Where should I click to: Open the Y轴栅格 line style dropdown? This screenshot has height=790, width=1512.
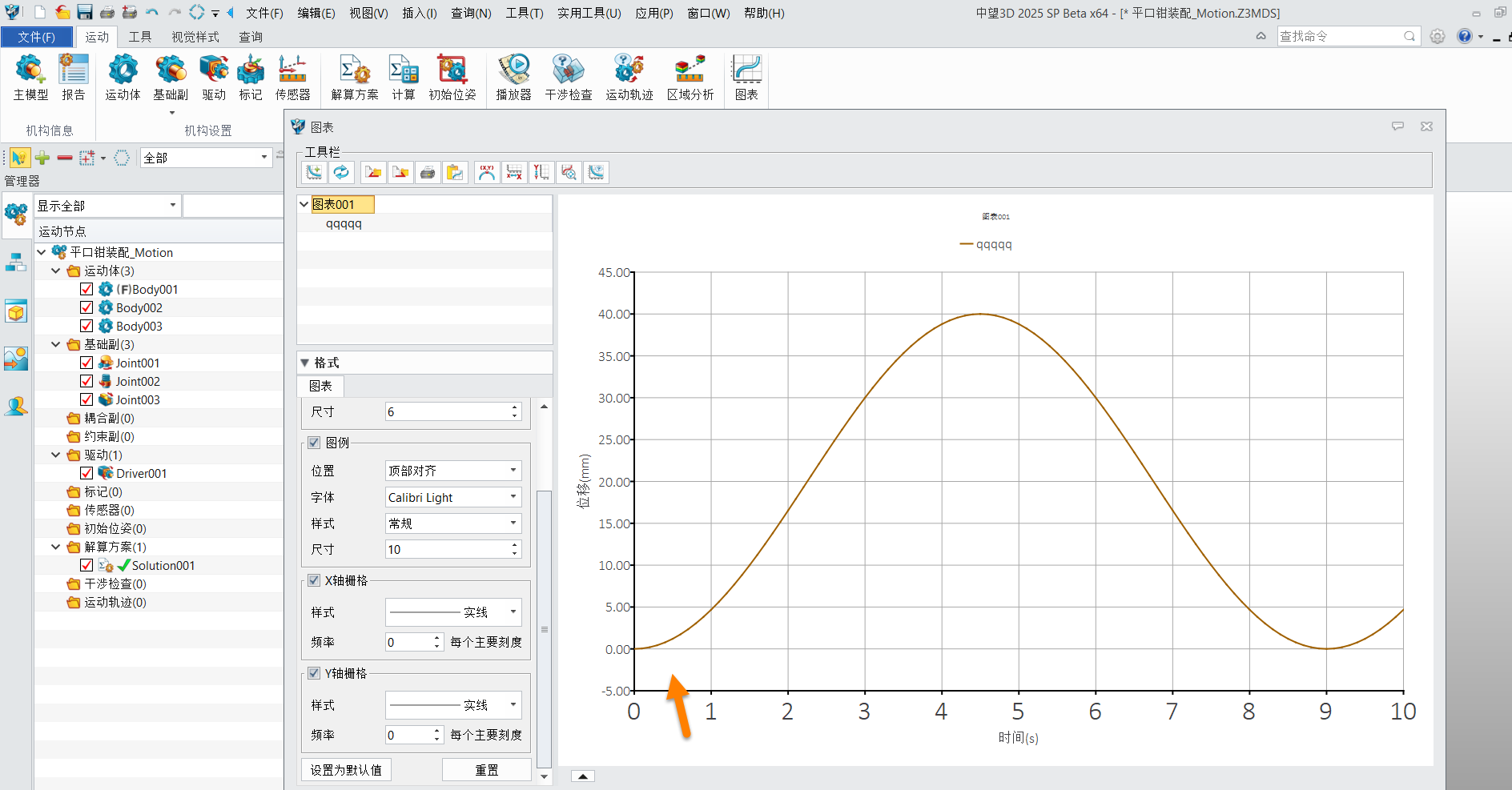[453, 705]
